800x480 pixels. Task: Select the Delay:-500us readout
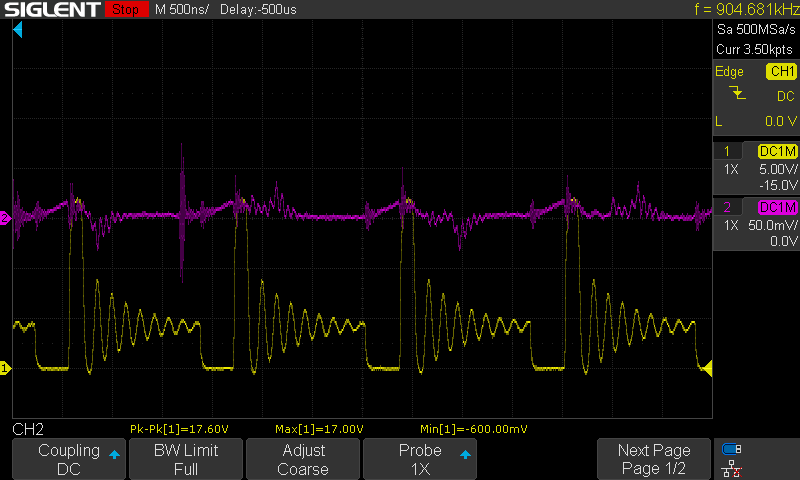tap(258, 9)
